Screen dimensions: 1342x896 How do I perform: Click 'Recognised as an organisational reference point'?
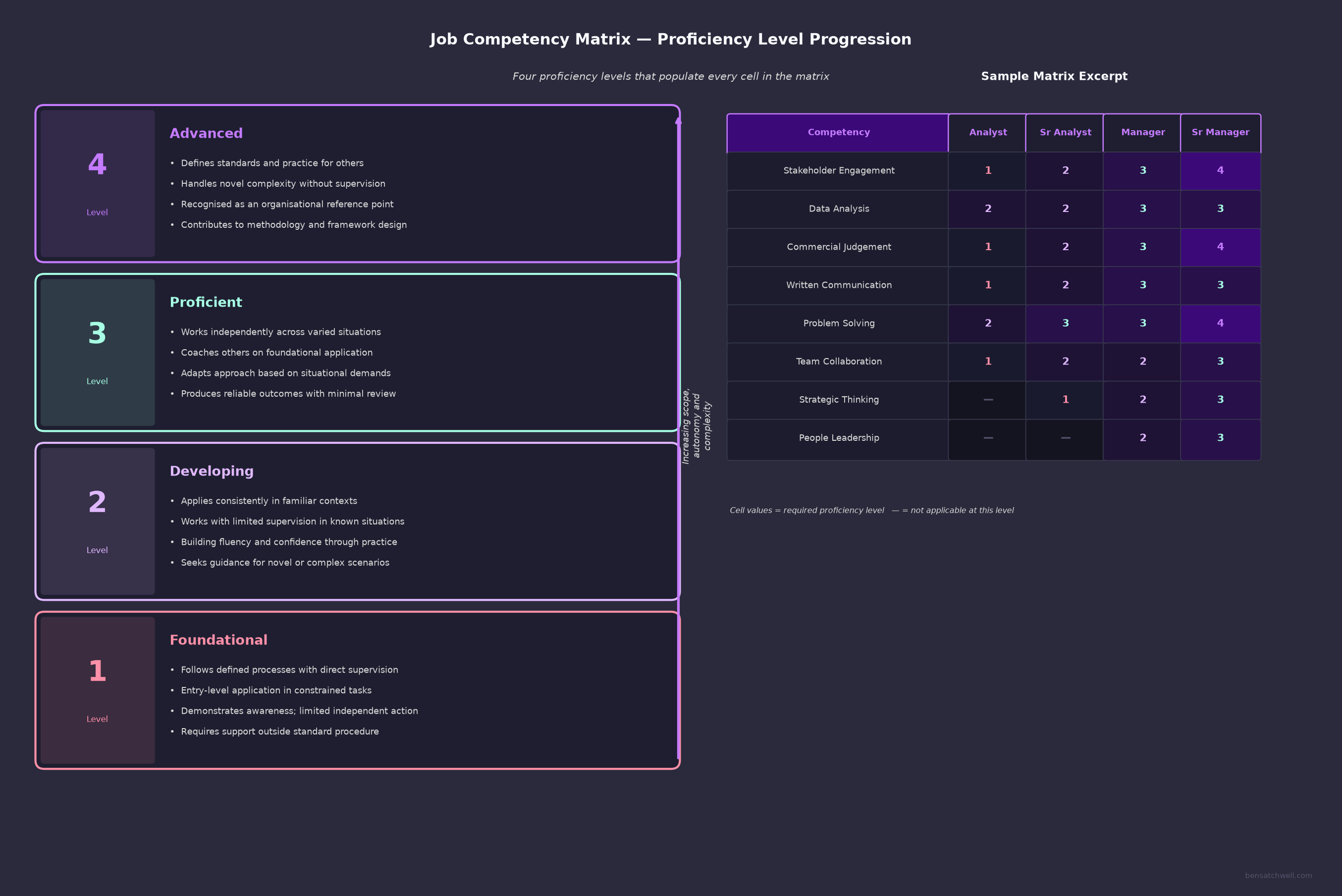287,205
